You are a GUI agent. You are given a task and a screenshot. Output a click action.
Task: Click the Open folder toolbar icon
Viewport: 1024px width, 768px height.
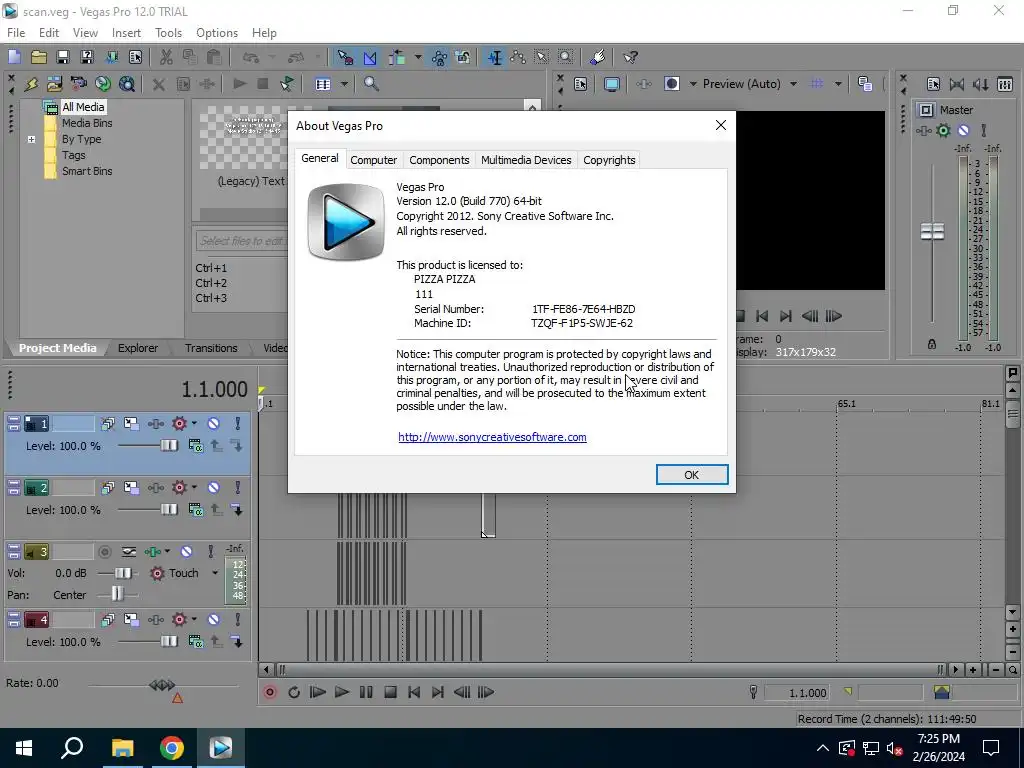[x=39, y=57]
